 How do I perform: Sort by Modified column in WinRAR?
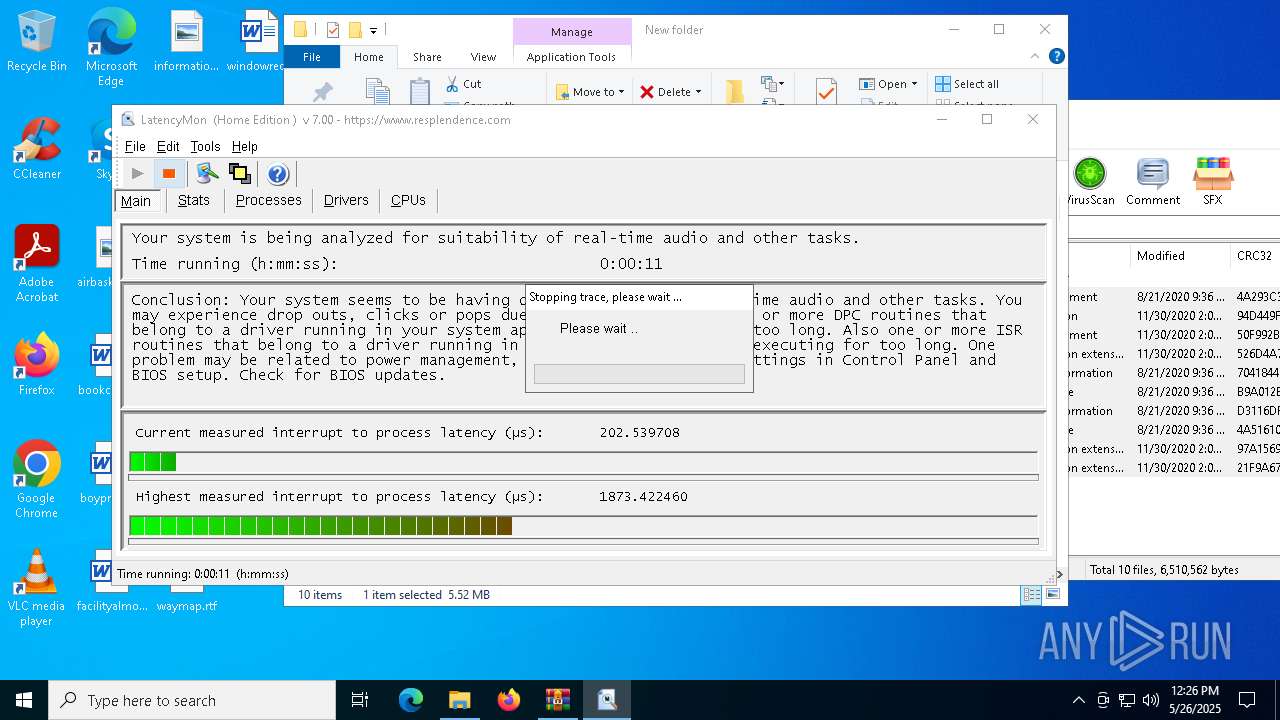(x=1179, y=256)
